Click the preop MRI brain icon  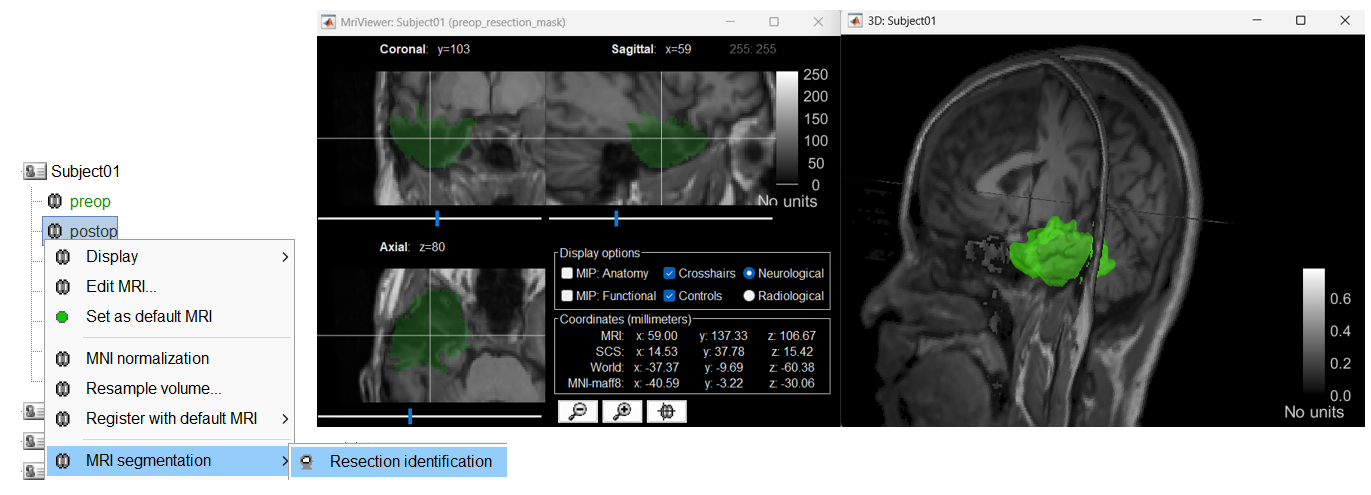point(55,202)
